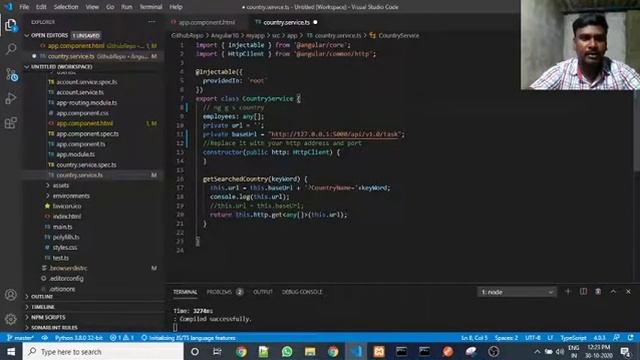Open notifications bell in status bar
Viewport: 640px width, 360px height.
(x=631, y=338)
